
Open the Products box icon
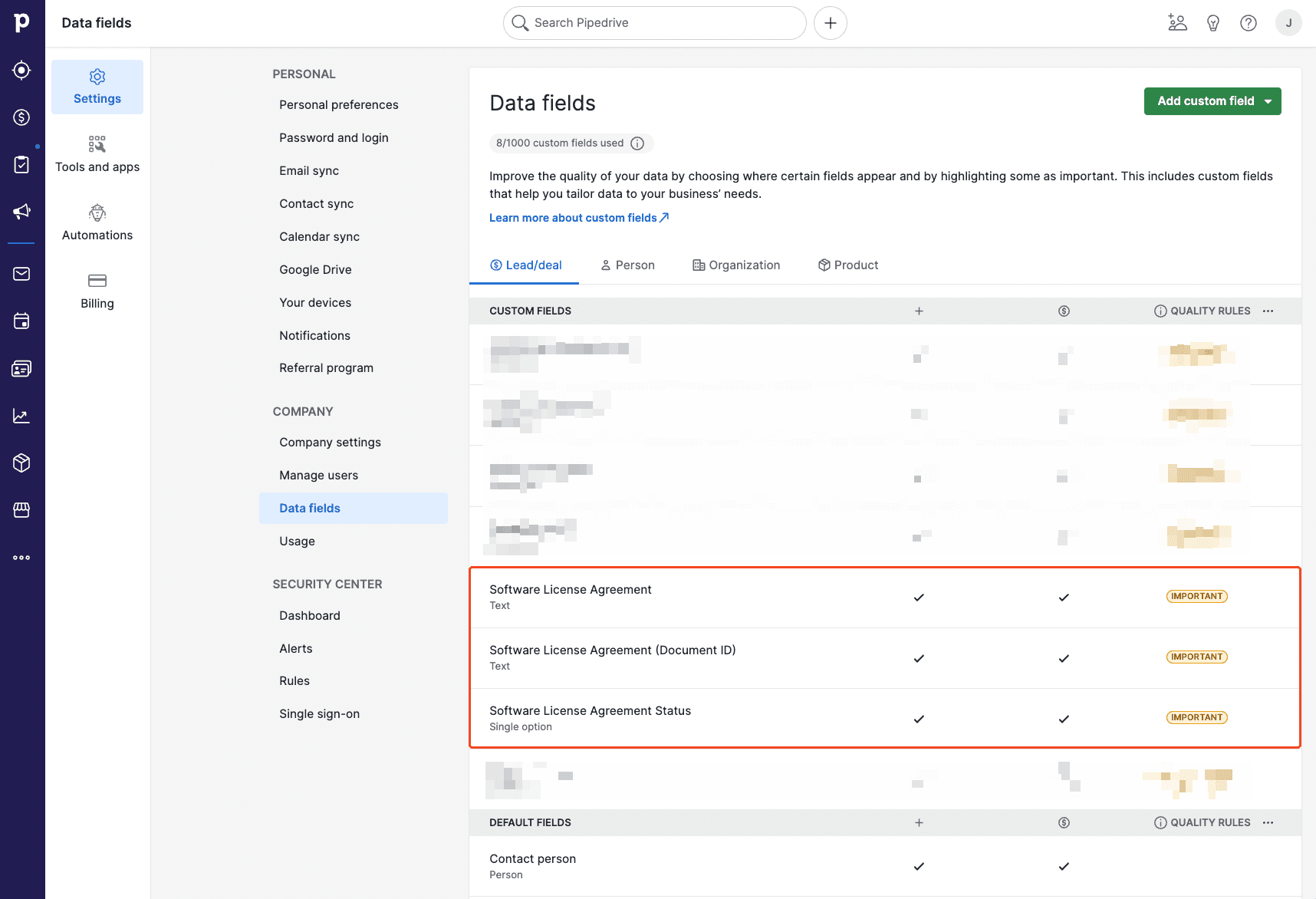pyautogui.click(x=22, y=463)
